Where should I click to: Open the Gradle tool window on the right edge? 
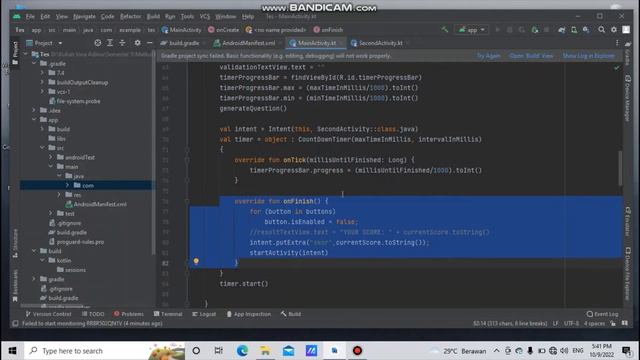coord(627,53)
